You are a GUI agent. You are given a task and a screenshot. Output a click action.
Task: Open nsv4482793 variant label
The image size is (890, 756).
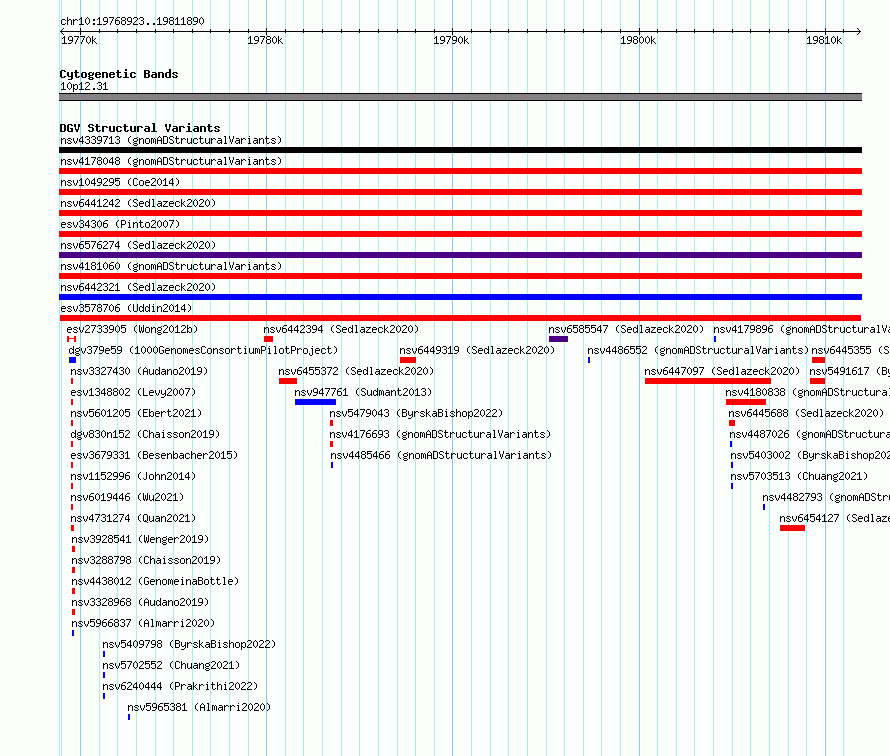[826, 497]
